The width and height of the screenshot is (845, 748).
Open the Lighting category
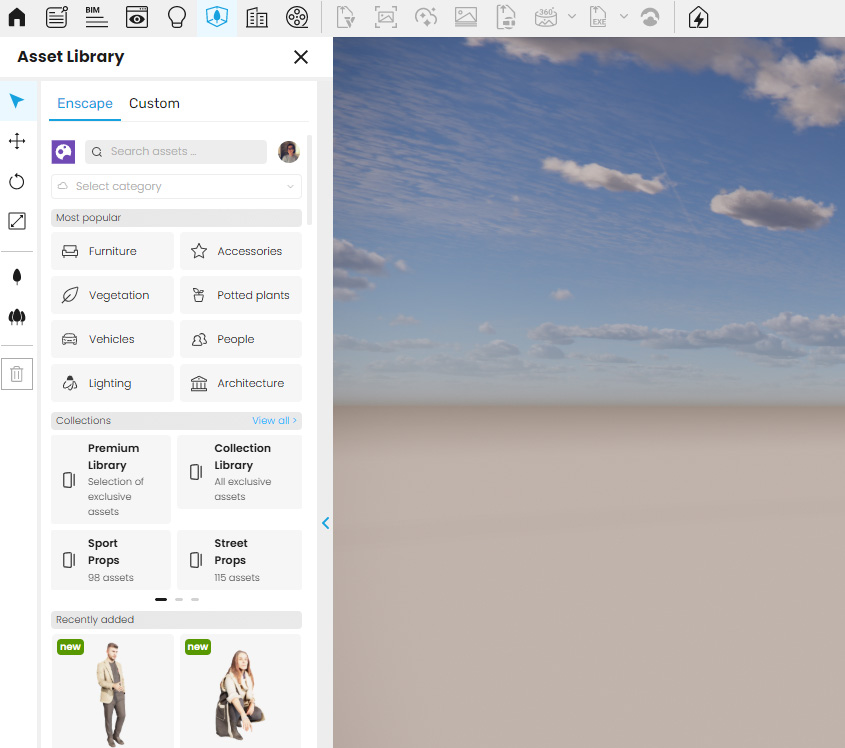(x=112, y=383)
